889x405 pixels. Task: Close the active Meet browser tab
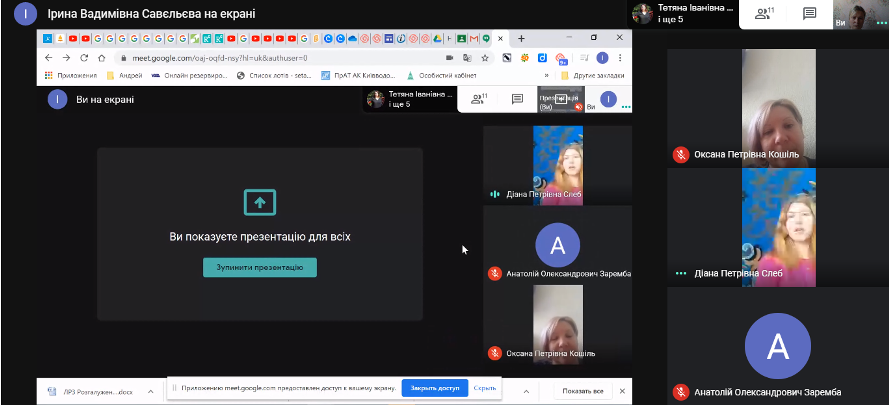click(x=500, y=39)
